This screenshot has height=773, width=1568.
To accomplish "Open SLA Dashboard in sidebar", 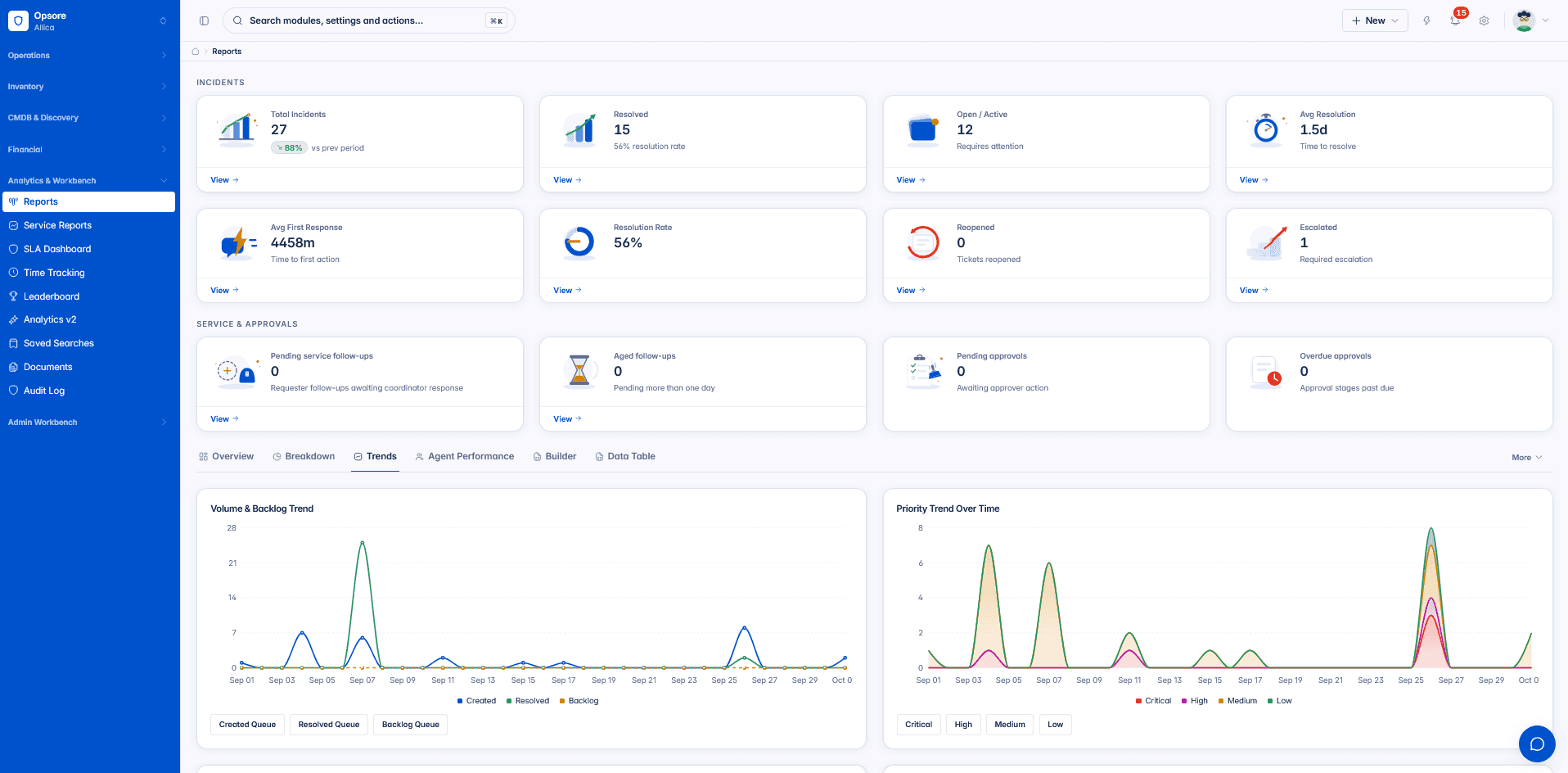I will tap(89, 249).
